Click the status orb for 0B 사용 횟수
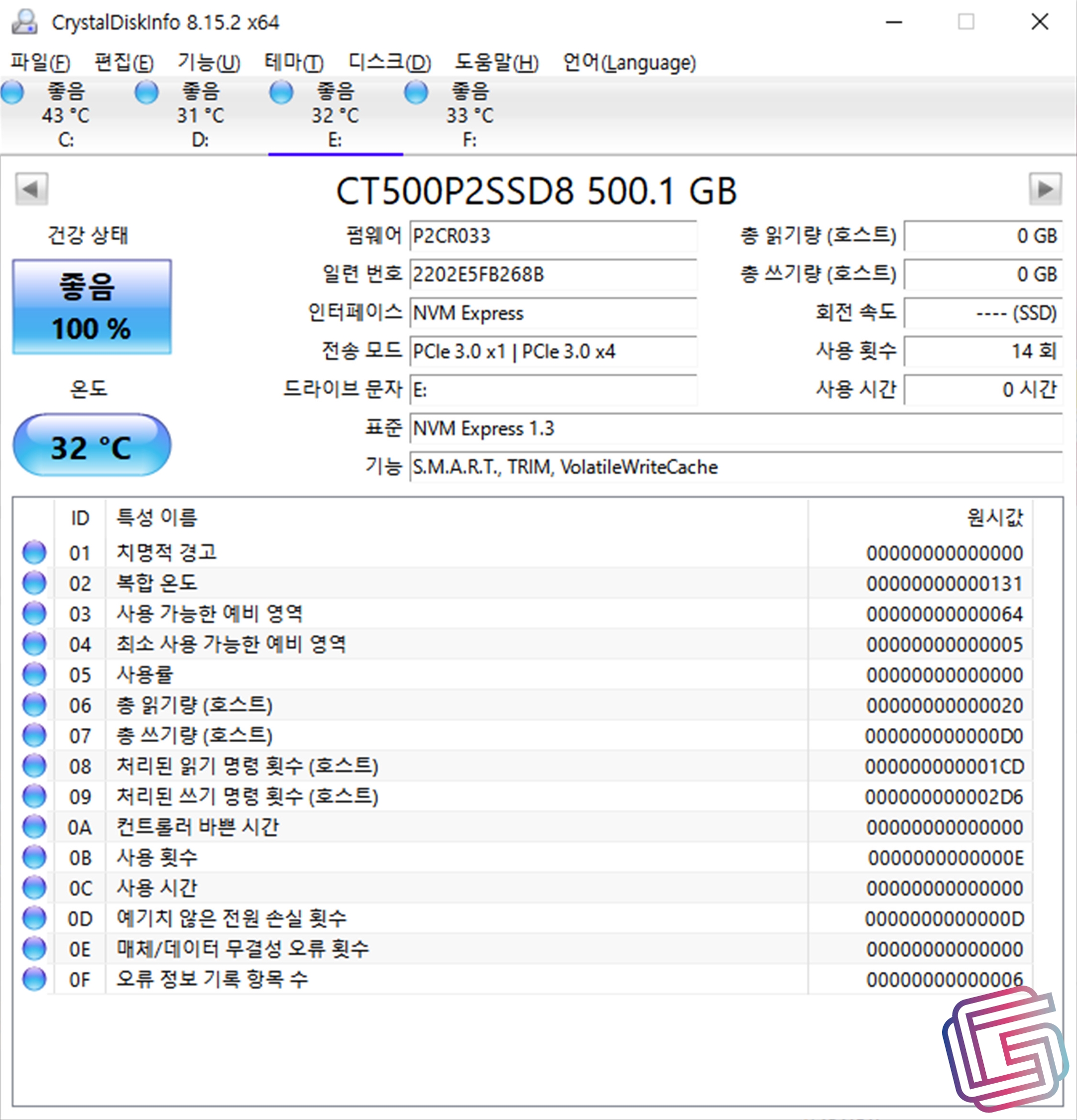This screenshot has height=1120, width=1077. pyautogui.click(x=34, y=857)
